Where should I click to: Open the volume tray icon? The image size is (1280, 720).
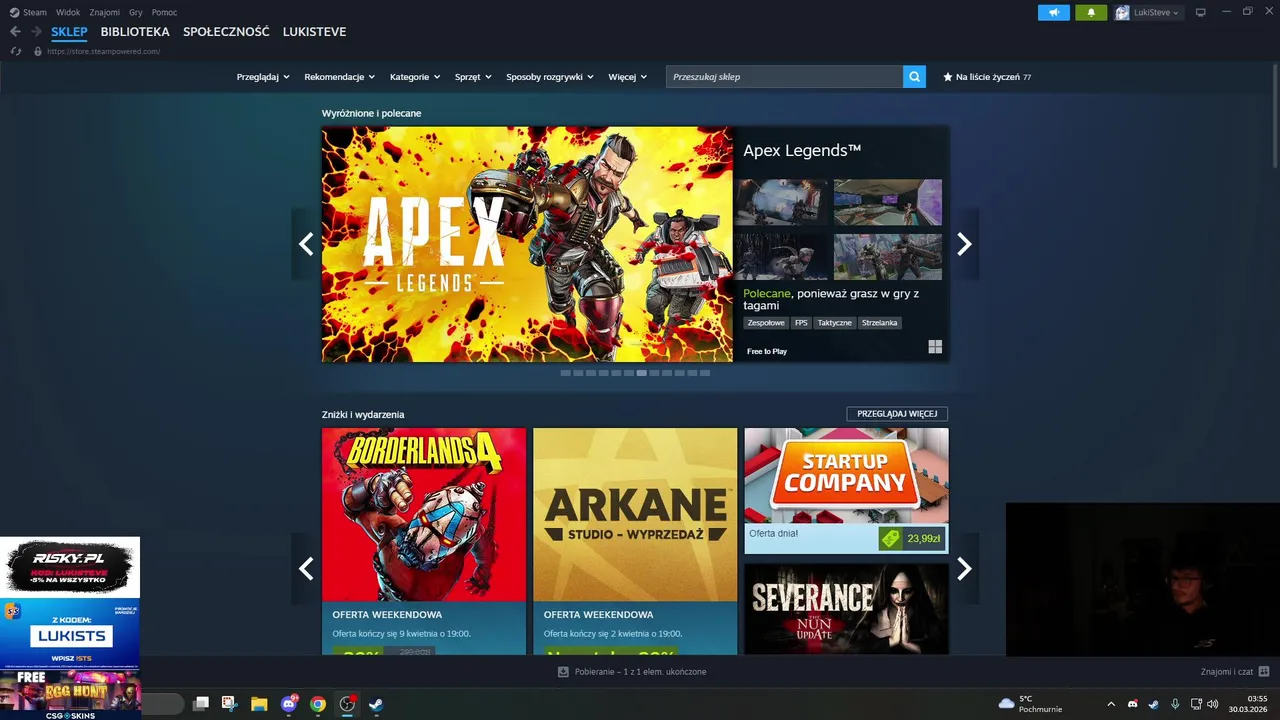(1213, 704)
